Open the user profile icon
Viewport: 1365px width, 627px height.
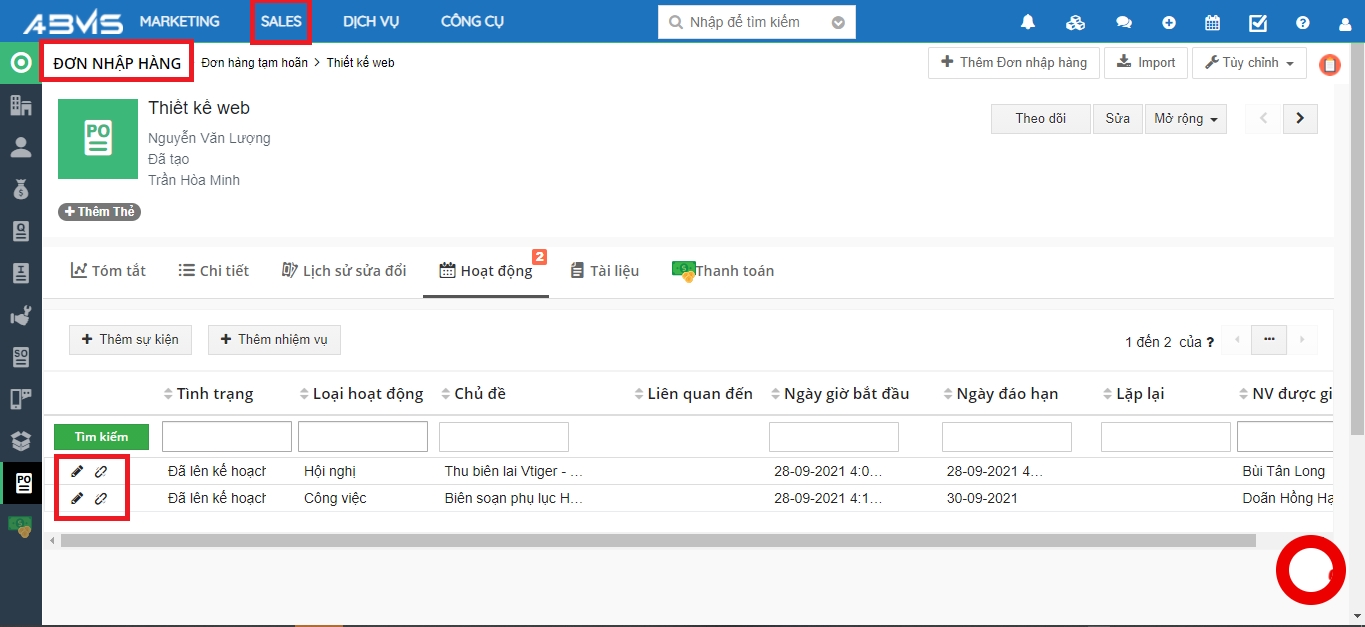(x=1345, y=23)
